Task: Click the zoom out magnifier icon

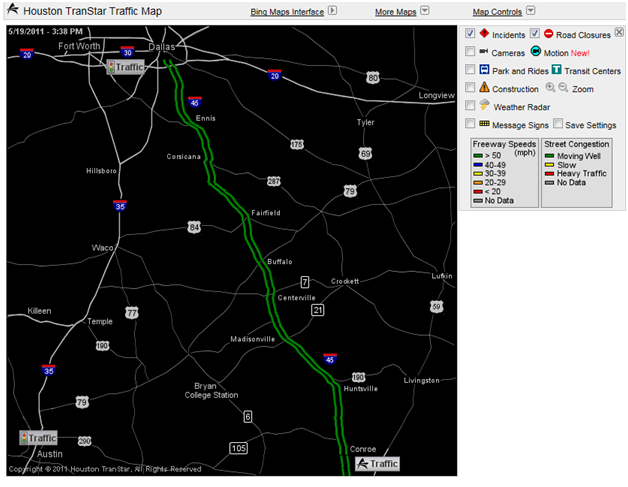Action: [x=563, y=87]
